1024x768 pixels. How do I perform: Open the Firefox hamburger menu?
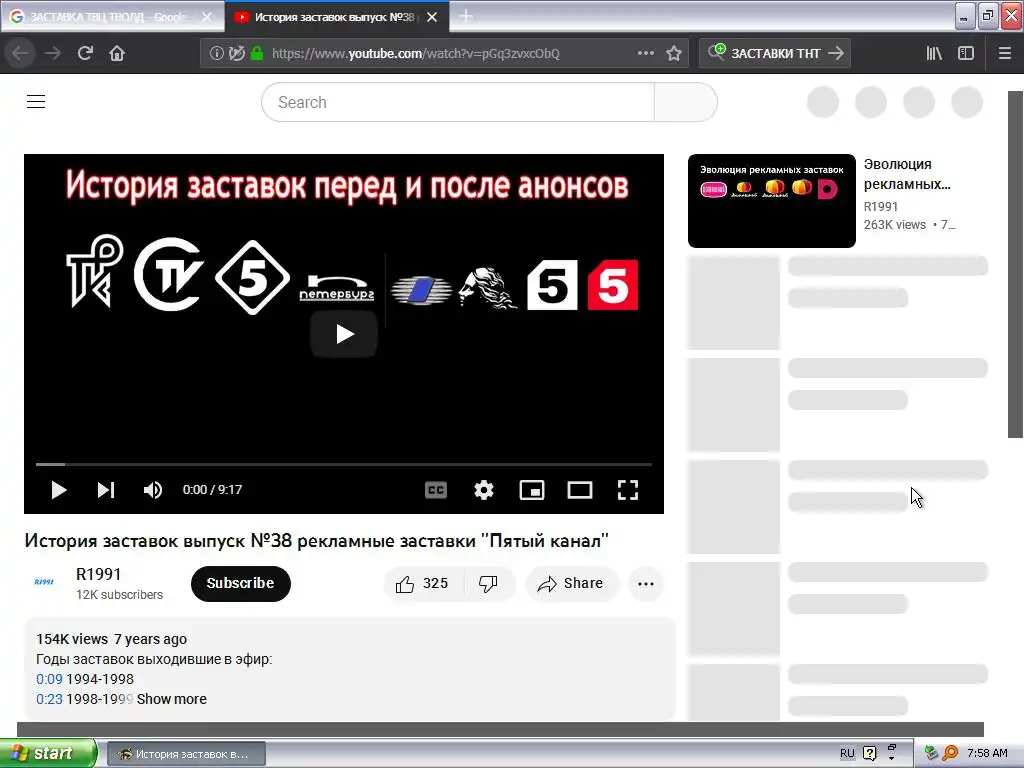tap(1005, 54)
